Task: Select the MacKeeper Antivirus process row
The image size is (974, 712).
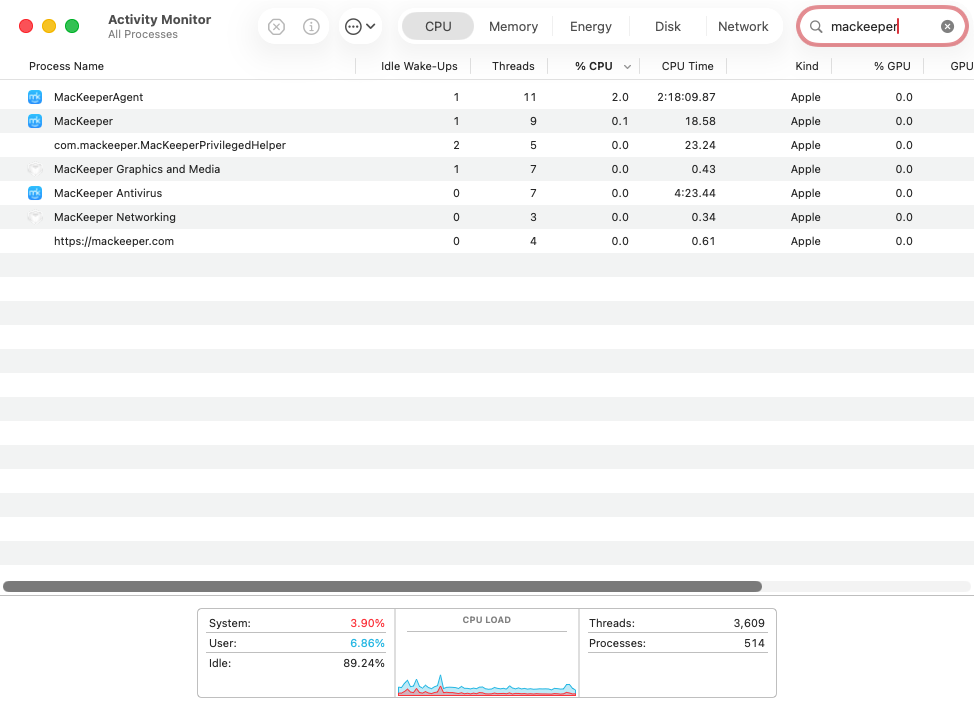Action: (487, 193)
